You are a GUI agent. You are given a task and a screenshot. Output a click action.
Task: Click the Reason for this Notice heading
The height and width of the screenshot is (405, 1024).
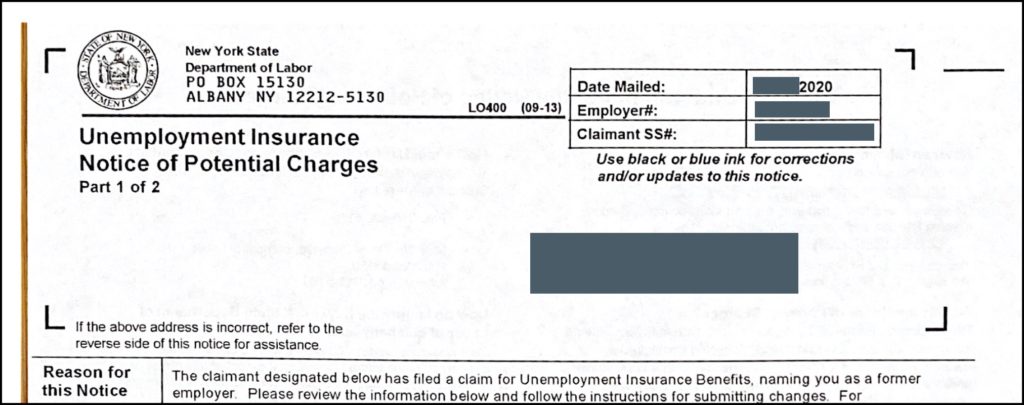click(x=87, y=381)
